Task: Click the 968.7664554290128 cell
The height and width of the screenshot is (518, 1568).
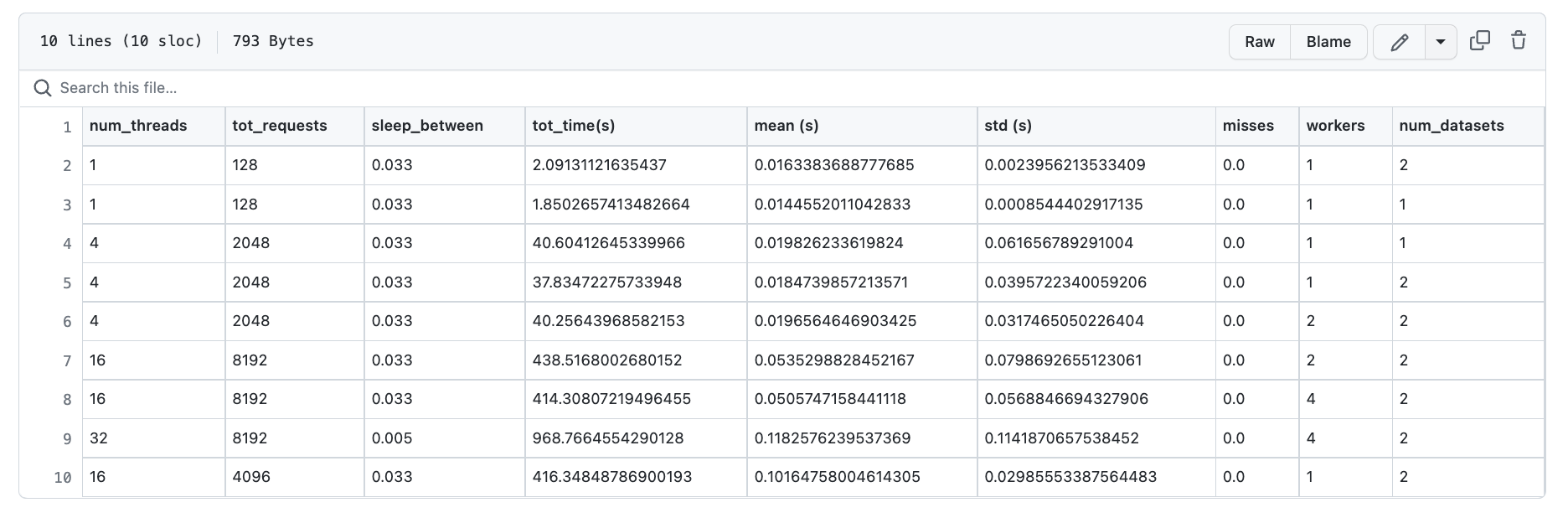Action: pos(608,438)
